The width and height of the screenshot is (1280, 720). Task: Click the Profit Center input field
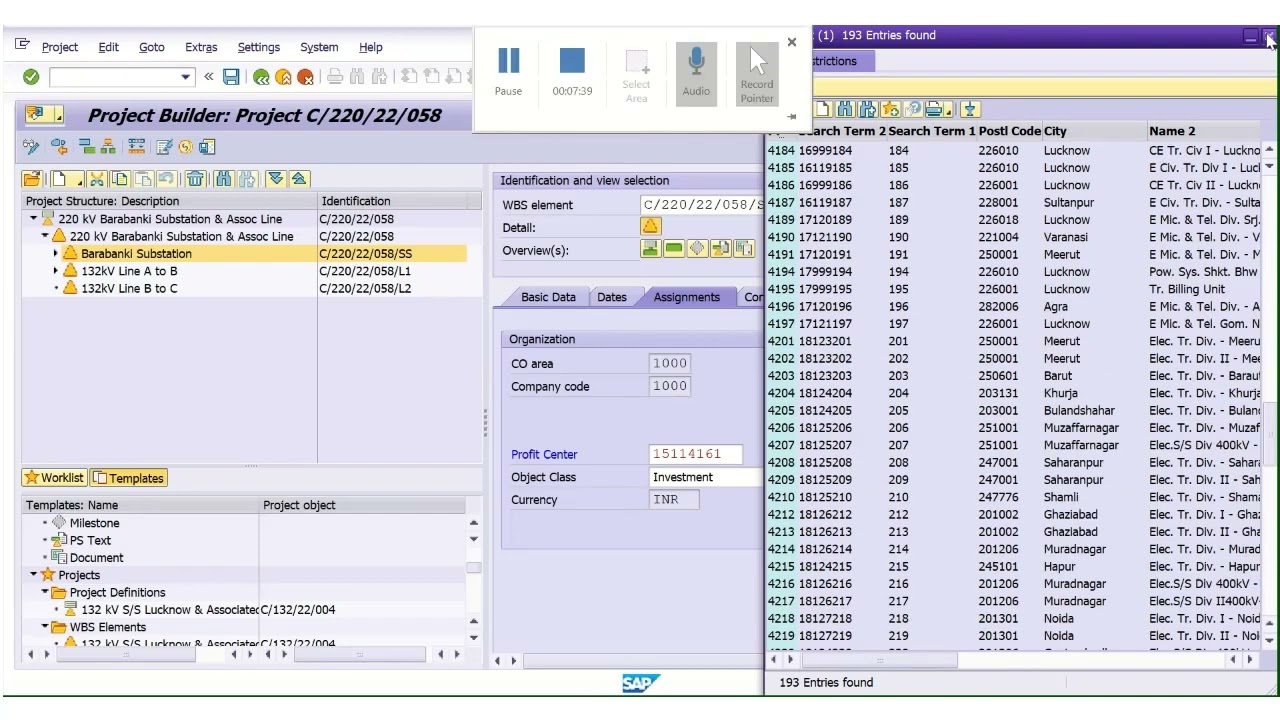(x=696, y=454)
